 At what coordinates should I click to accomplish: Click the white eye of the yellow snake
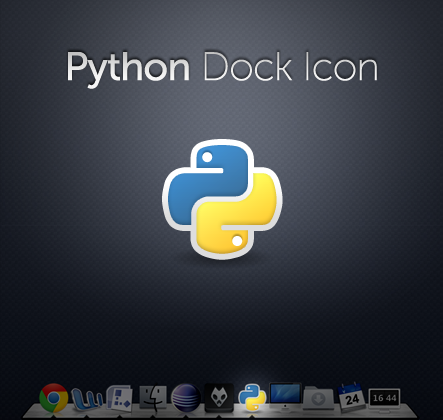(x=237, y=241)
